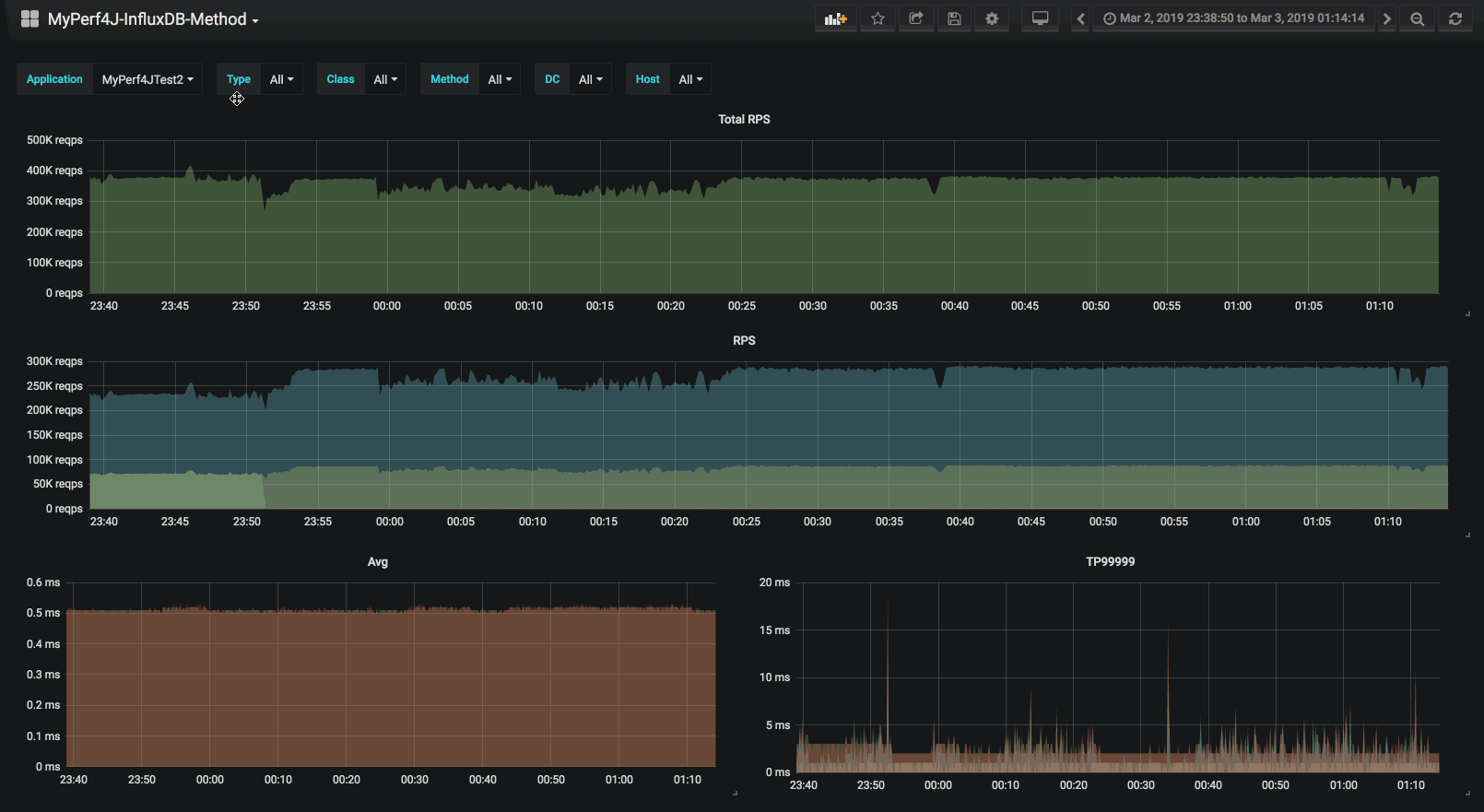This screenshot has height=812, width=1484.
Task: Expand the Application MyPerf4JTest2 dropdown
Action: tap(147, 79)
